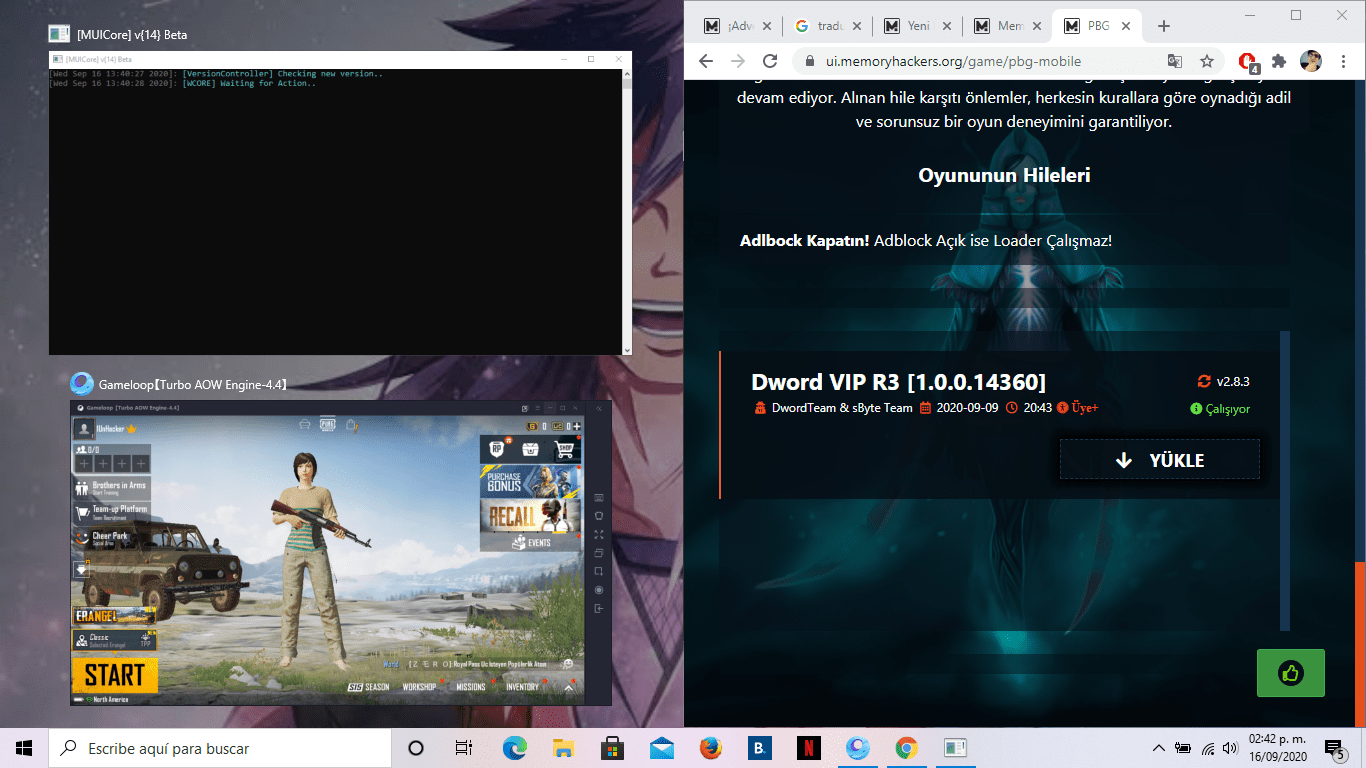The height and width of the screenshot is (768, 1366).
Task: Click Gameloop exit sidebar icon
Action: coord(599,609)
